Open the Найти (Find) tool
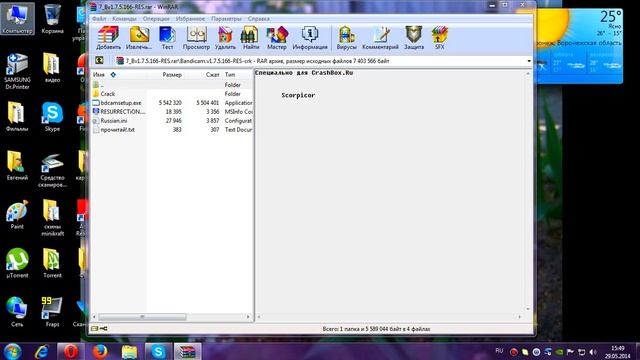The image size is (640, 360). (x=251, y=38)
